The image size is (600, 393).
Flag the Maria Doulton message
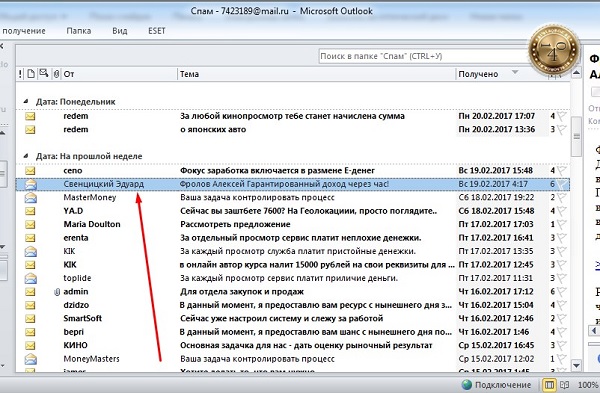point(561,224)
